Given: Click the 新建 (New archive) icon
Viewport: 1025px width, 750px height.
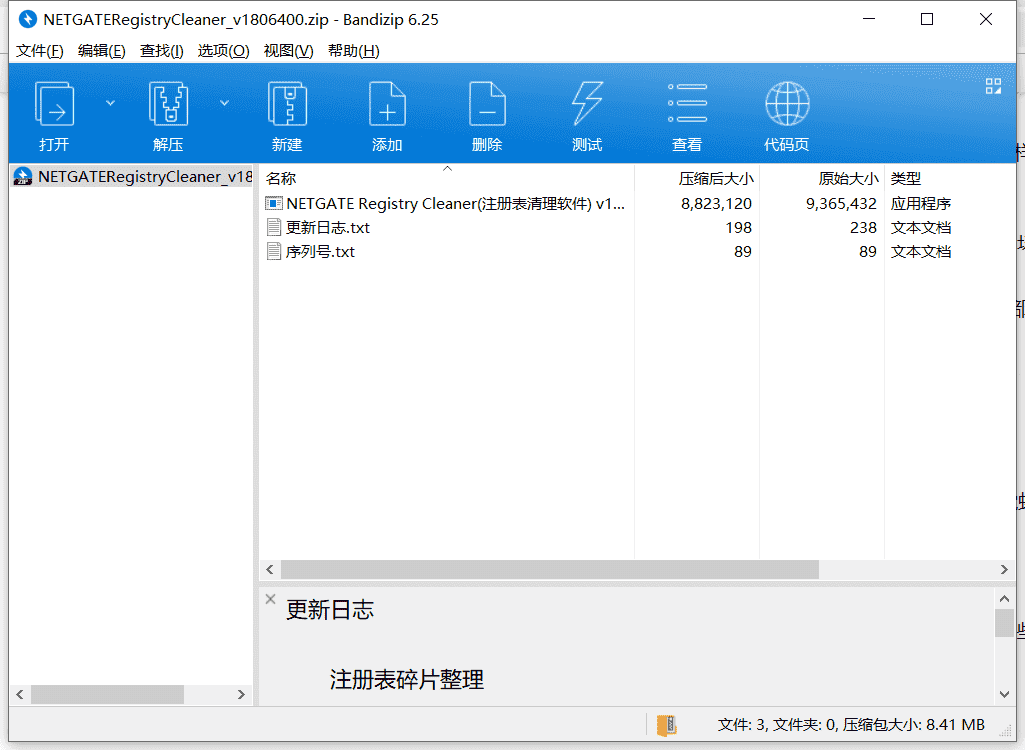Looking at the screenshot, I should pos(287,103).
